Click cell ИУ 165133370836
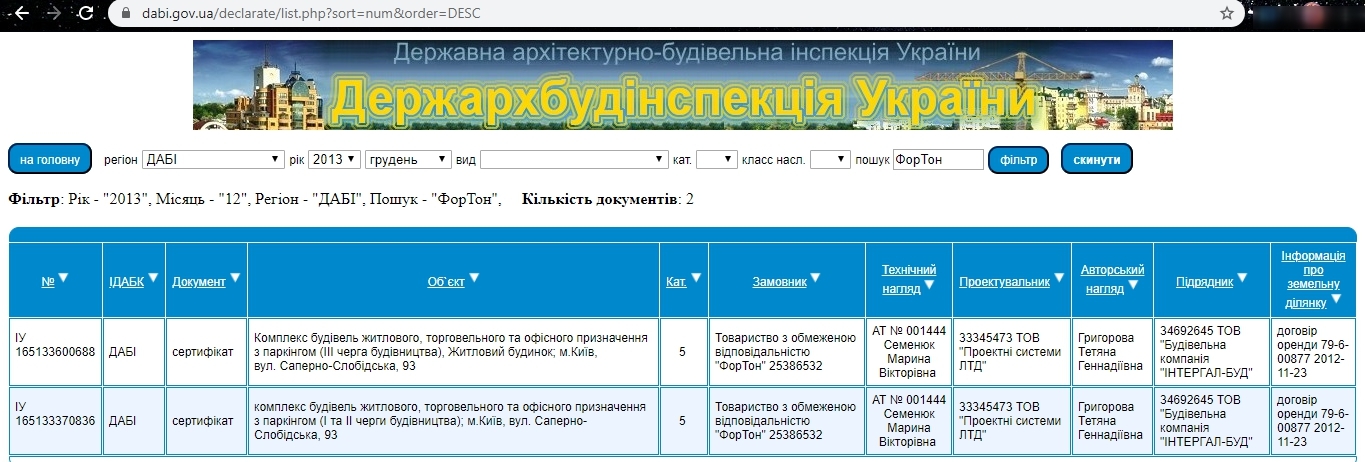Screen dimensions: 1365x462 (x=55, y=421)
